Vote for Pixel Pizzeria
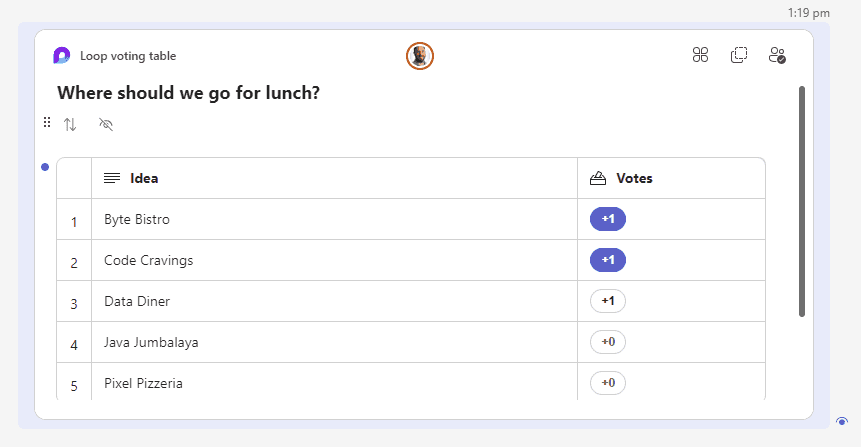Image resolution: width=861 pixels, height=447 pixels. click(608, 382)
